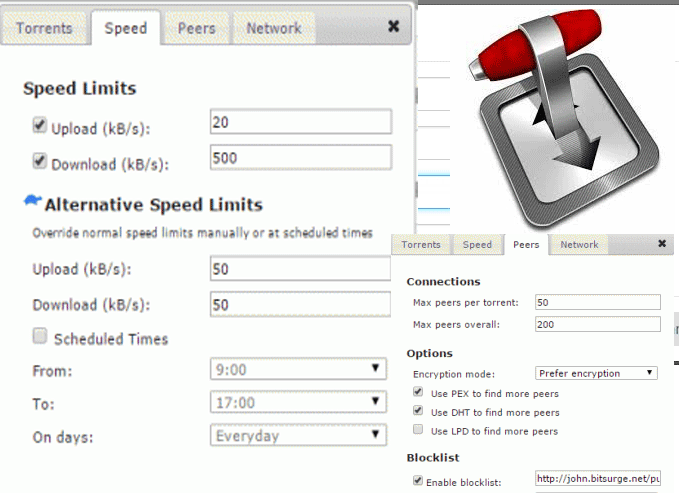
Task: Enable the Scheduled Times checkbox
Action: (x=40, y=337)
